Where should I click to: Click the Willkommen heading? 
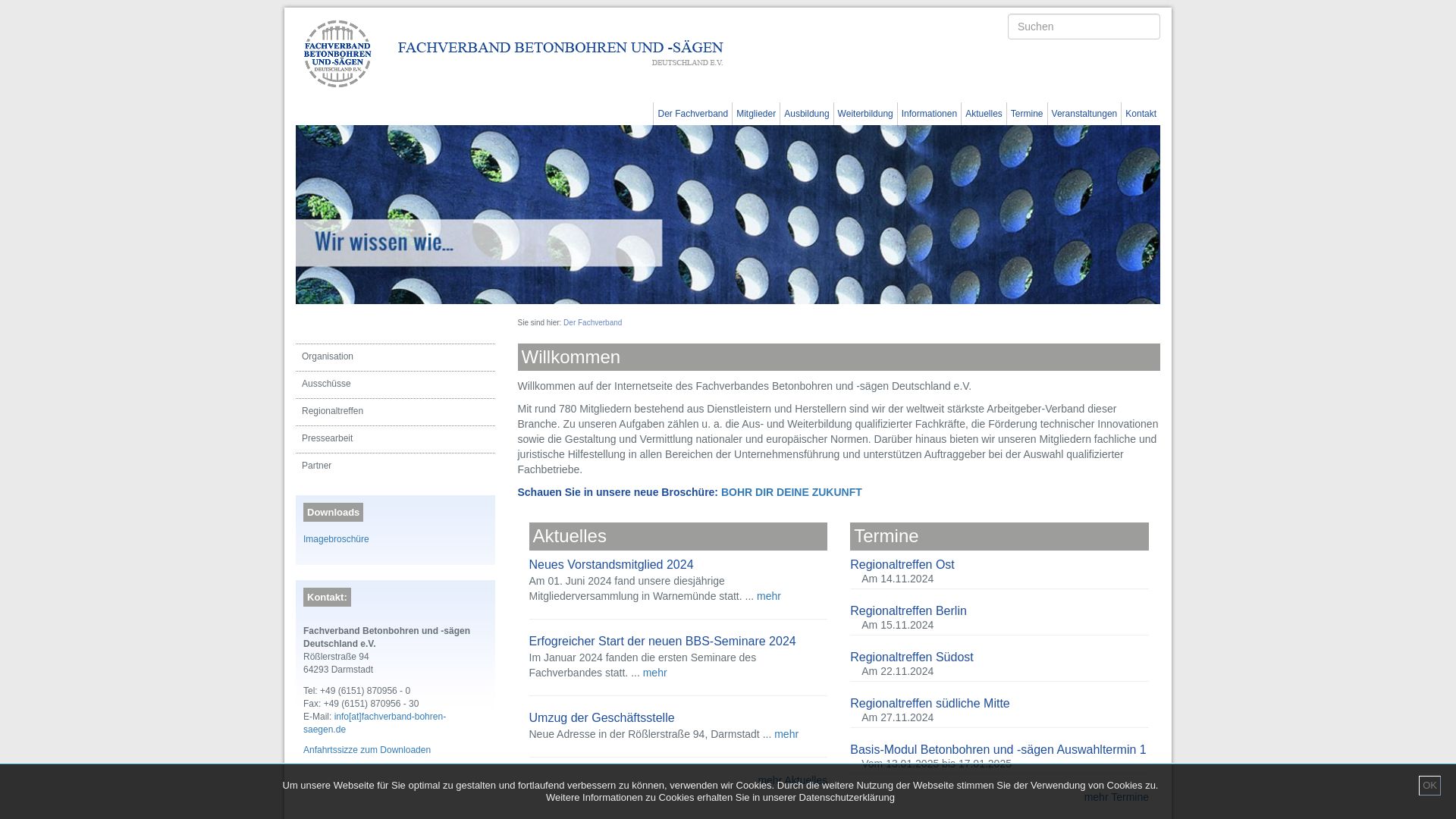[x=838, y=357]
